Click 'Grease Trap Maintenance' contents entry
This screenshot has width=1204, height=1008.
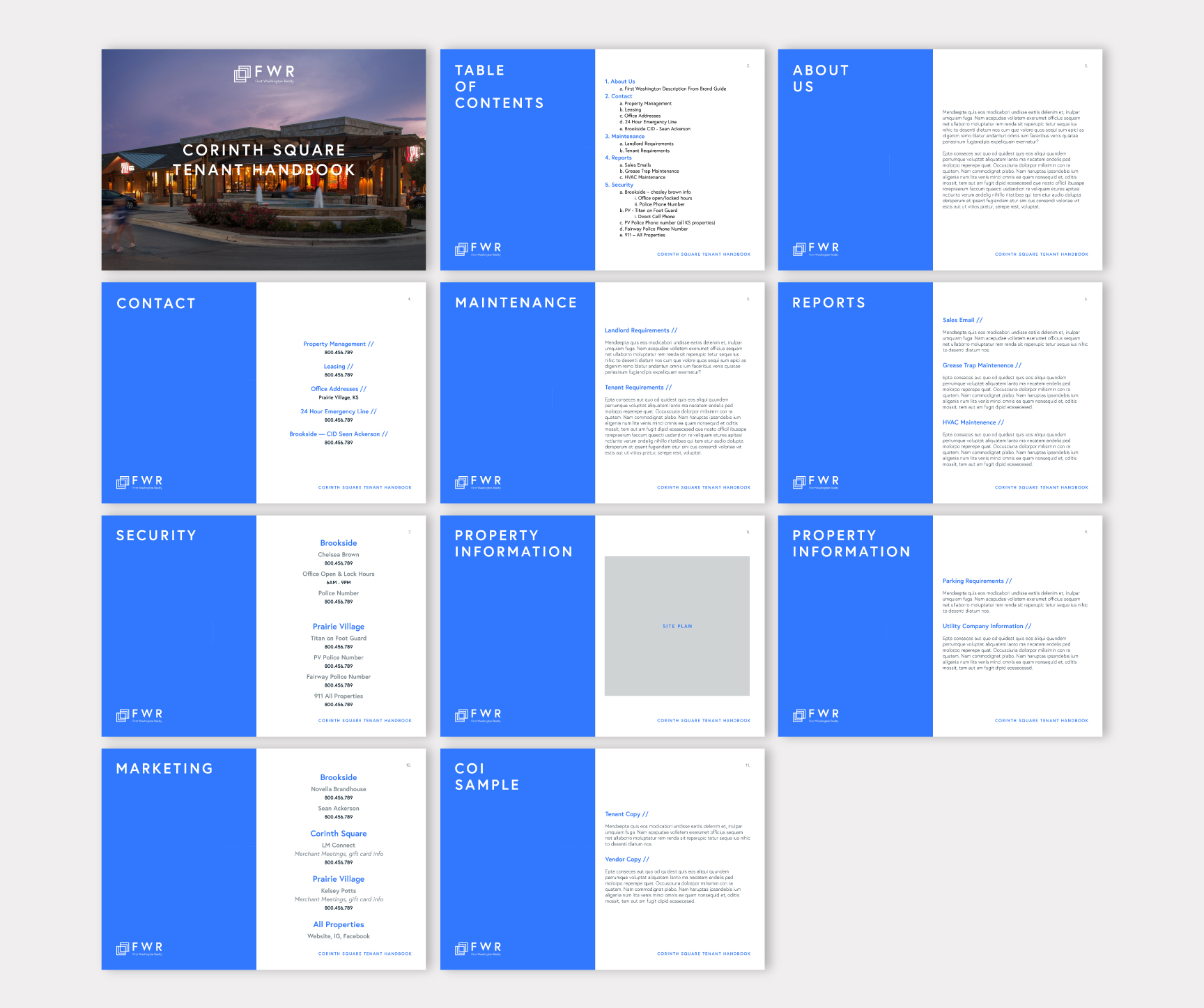pyautogui.click(x=649, y=171)
